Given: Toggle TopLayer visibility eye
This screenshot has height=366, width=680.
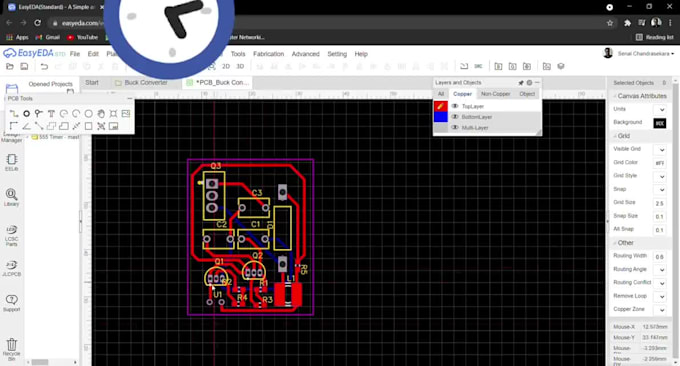Looking at the screenshot, I should 455,106.
